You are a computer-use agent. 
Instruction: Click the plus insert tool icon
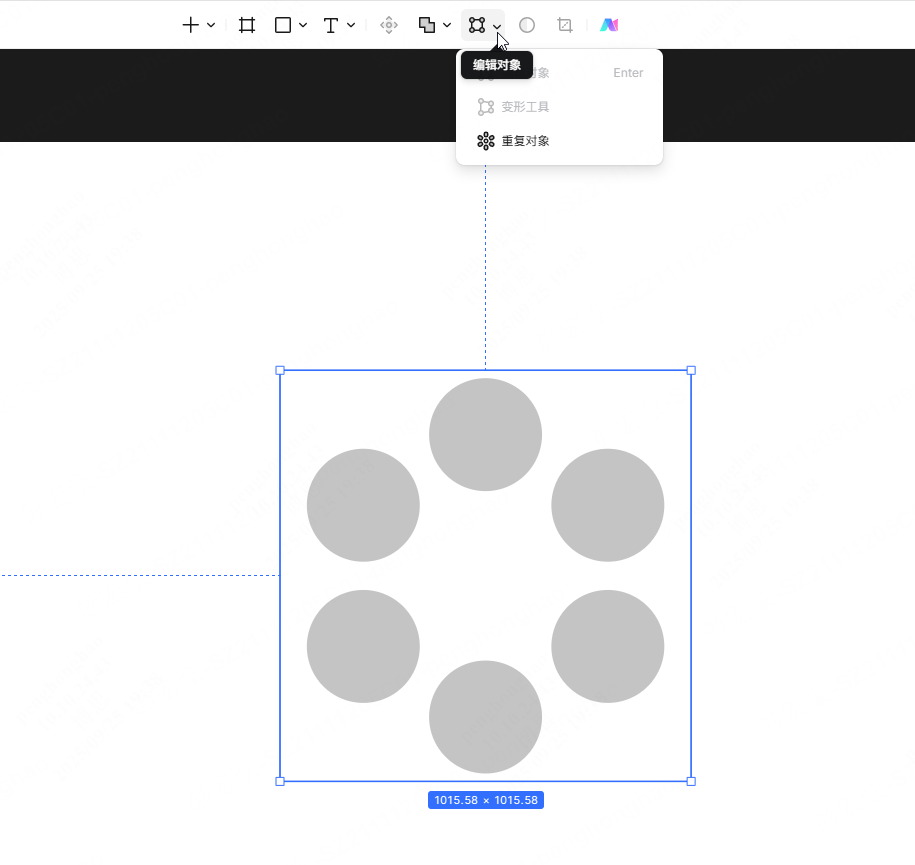(x=190, y=25)
